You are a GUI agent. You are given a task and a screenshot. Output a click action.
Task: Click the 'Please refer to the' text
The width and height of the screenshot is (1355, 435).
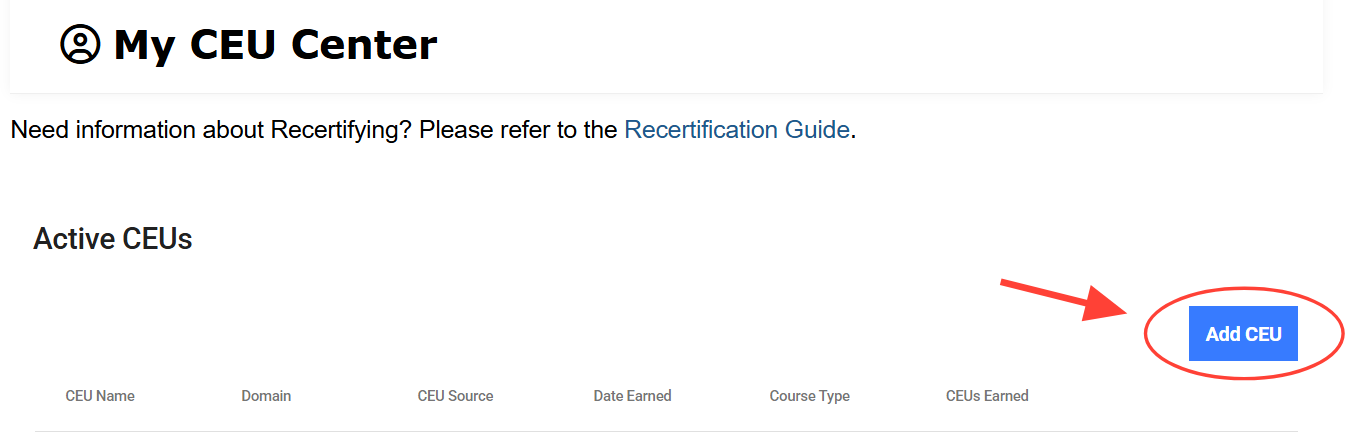coord(518,130)
